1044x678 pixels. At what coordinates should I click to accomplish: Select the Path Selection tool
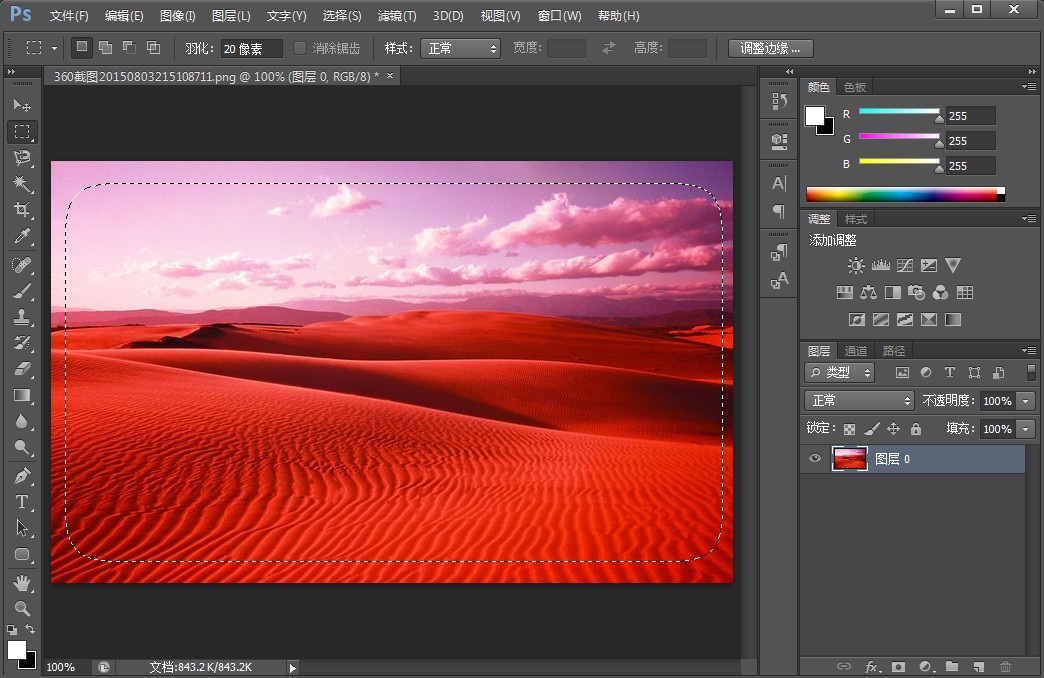tap(22, 528)
